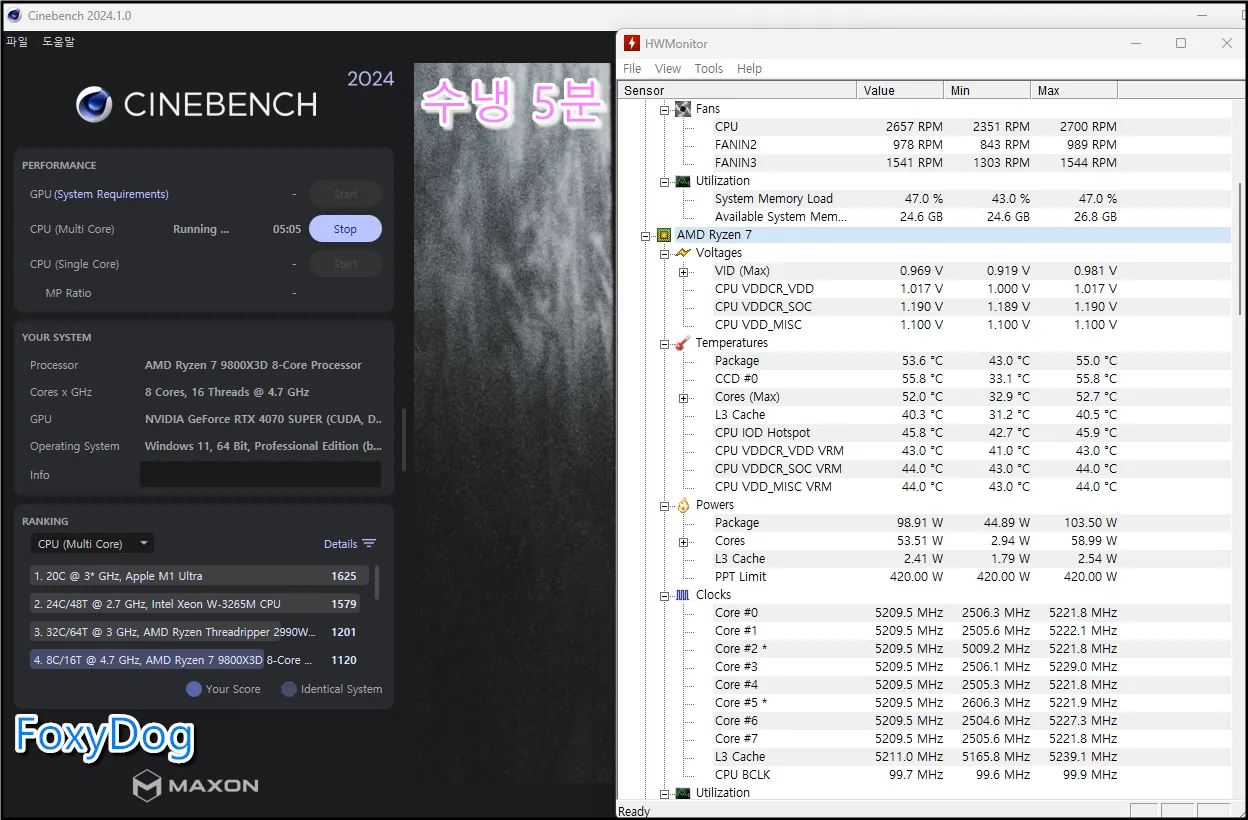
Task: Collapse the first Utilization tree node
Action: point(664,181)
